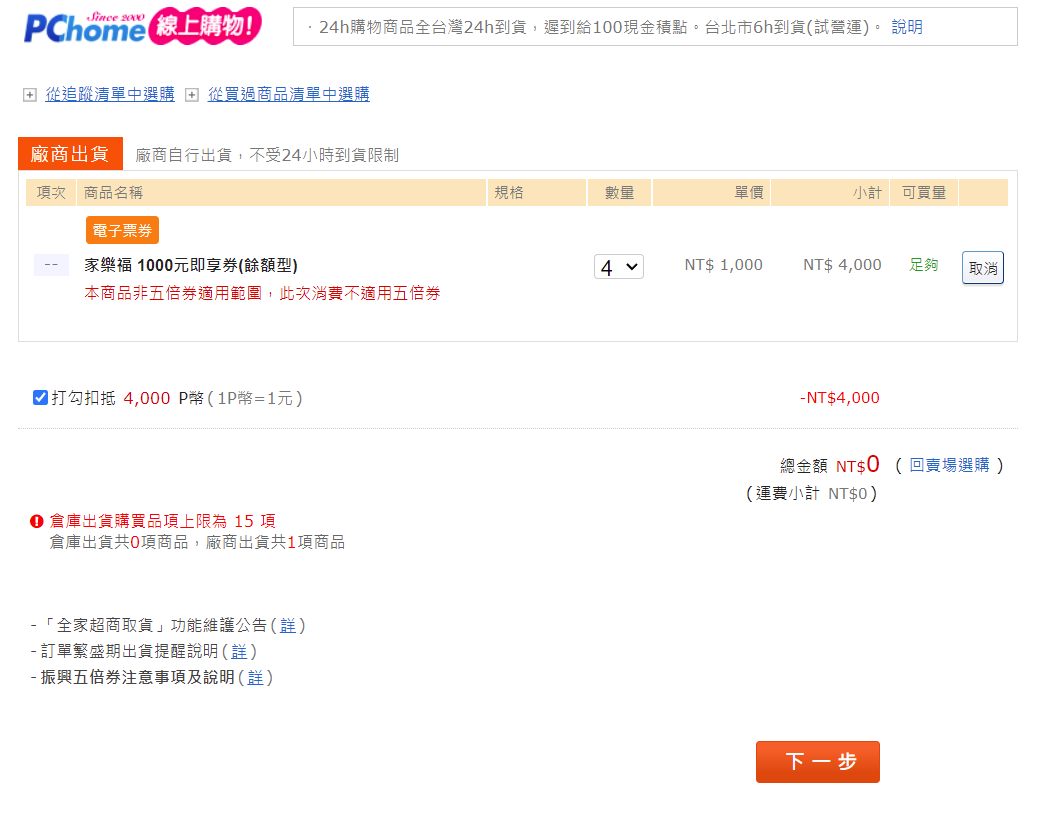Image resolution: width=1046 pixels, height=819 pixels.
Task: Click the 廠商自行出貨 description text
Action: [267, 155]
